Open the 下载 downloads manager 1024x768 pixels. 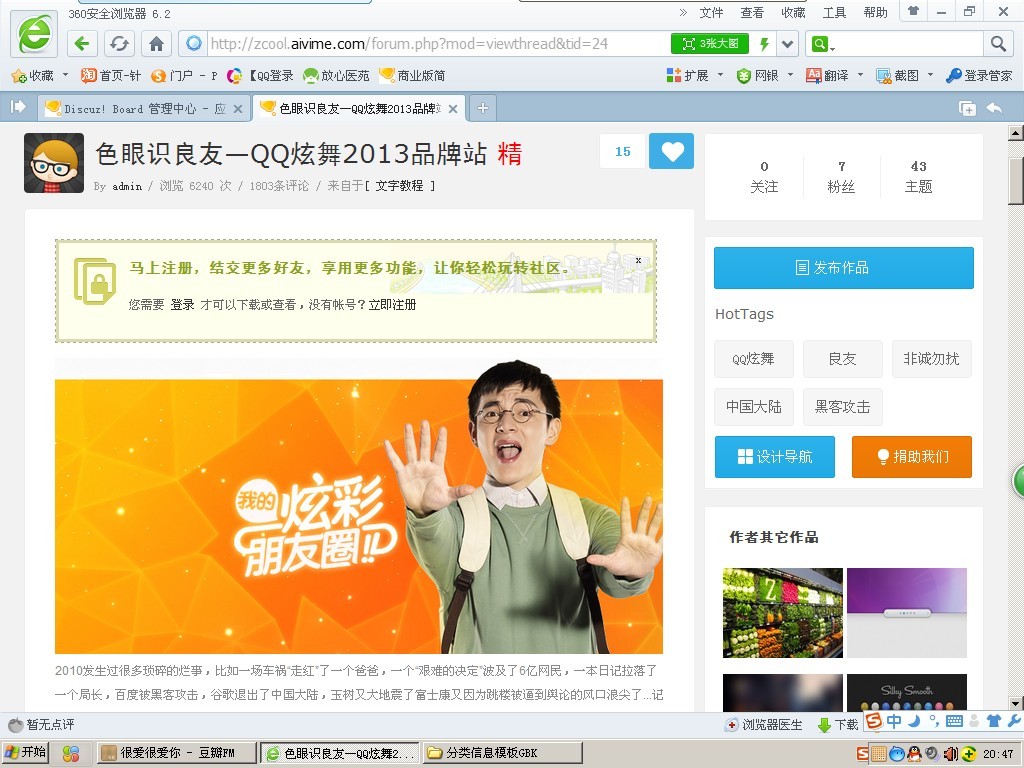coord(839,725)
